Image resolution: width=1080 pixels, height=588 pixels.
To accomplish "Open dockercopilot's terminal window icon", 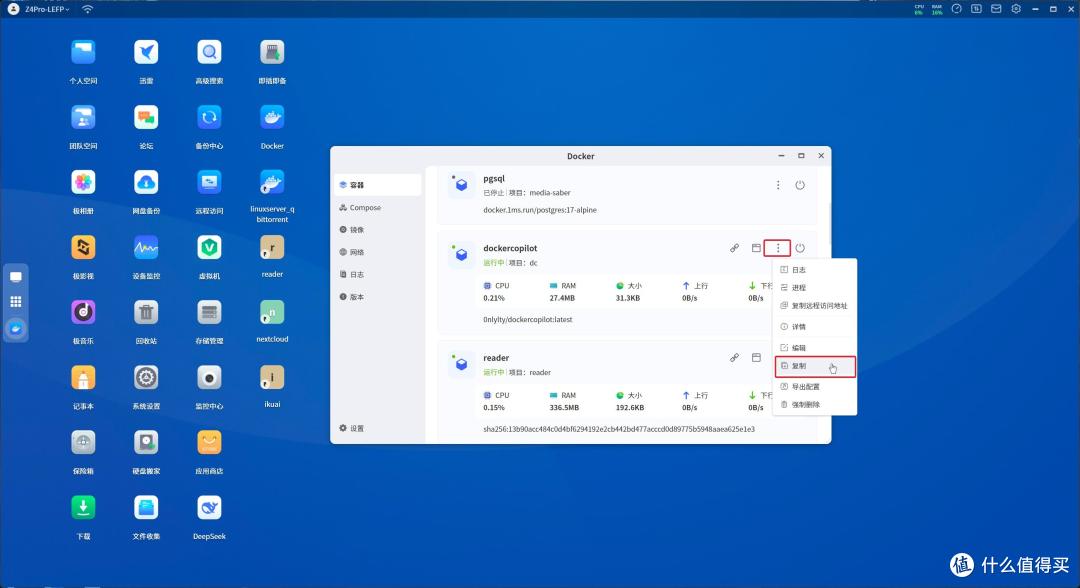I will 756,248.
